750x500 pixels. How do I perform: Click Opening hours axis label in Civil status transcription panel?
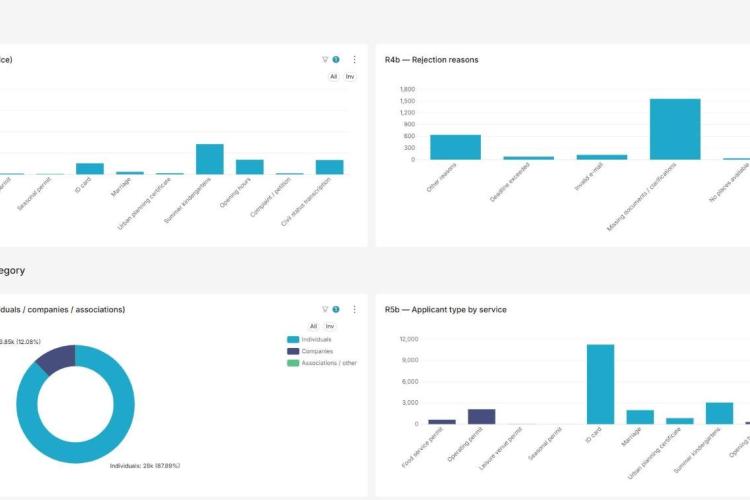coord(235,193)
